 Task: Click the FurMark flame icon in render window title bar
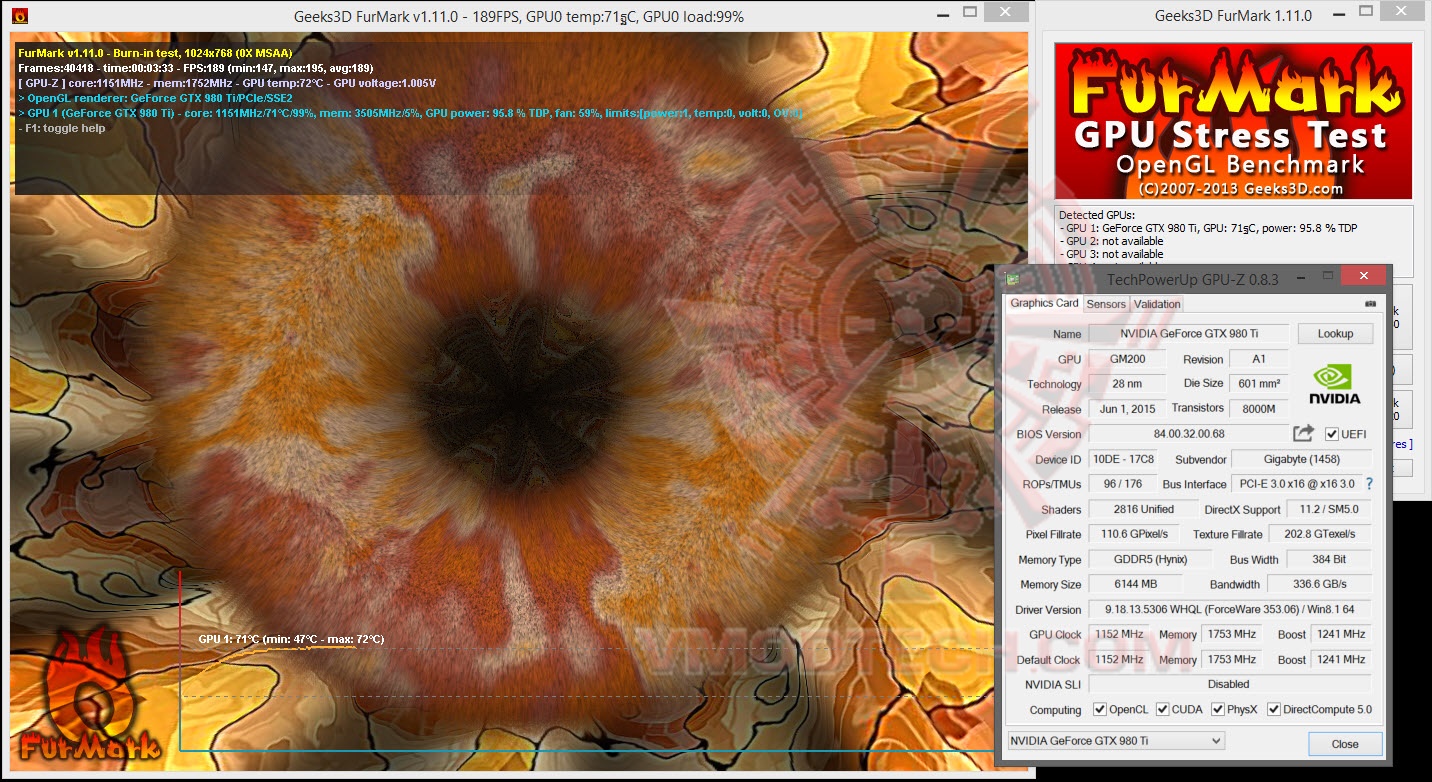(x=20, y=16)
